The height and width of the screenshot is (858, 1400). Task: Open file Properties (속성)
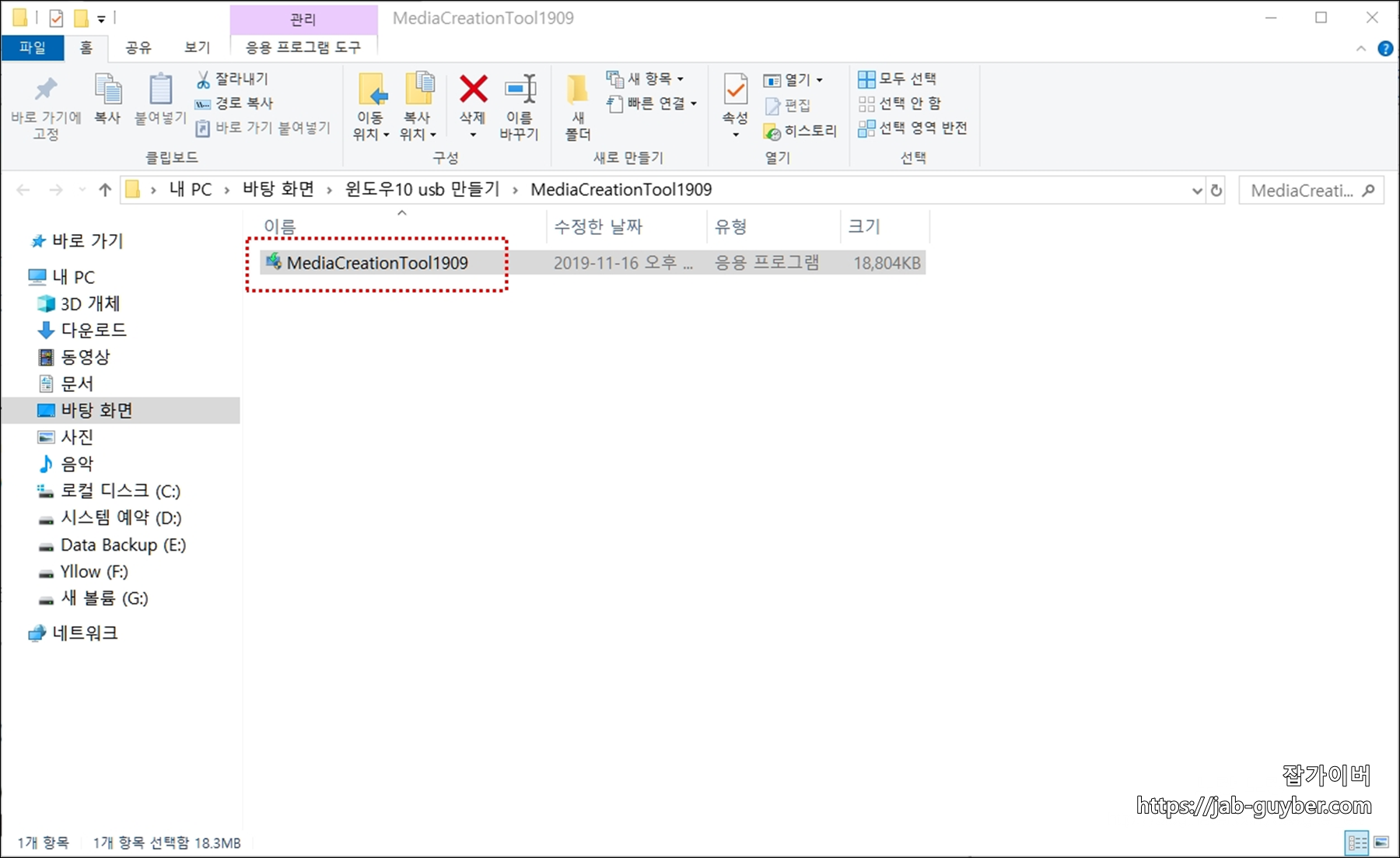(x=735, y=107)
